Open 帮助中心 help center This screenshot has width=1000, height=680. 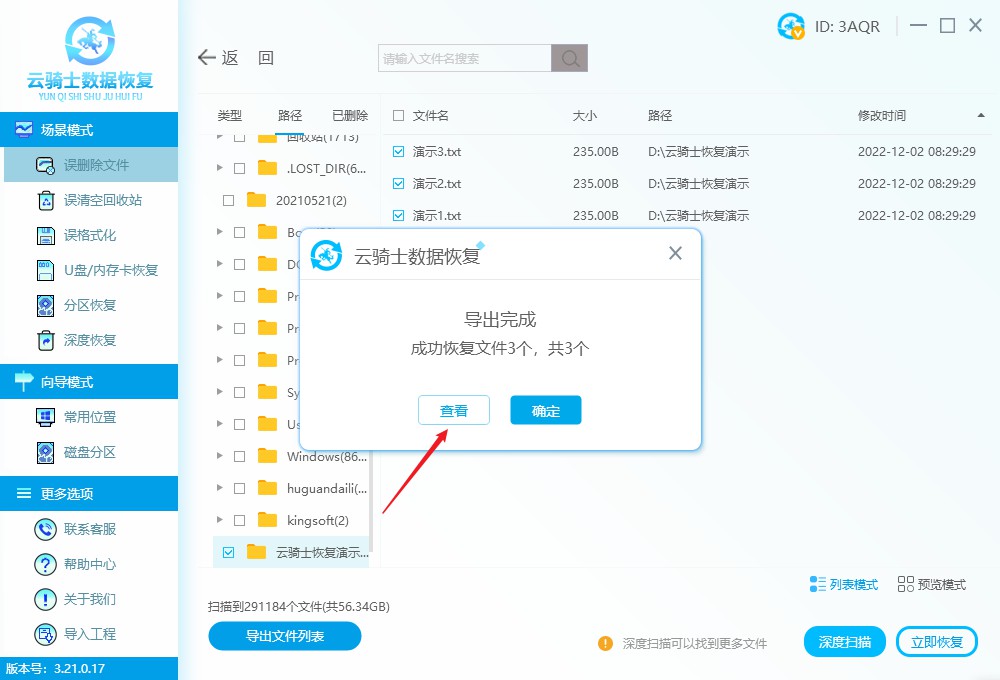pyautogui.click(x=45, y=564)
